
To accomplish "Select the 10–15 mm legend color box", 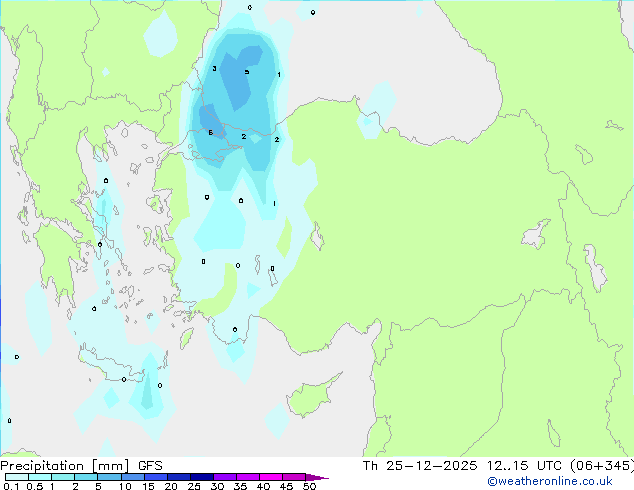I will pos(133,477).
